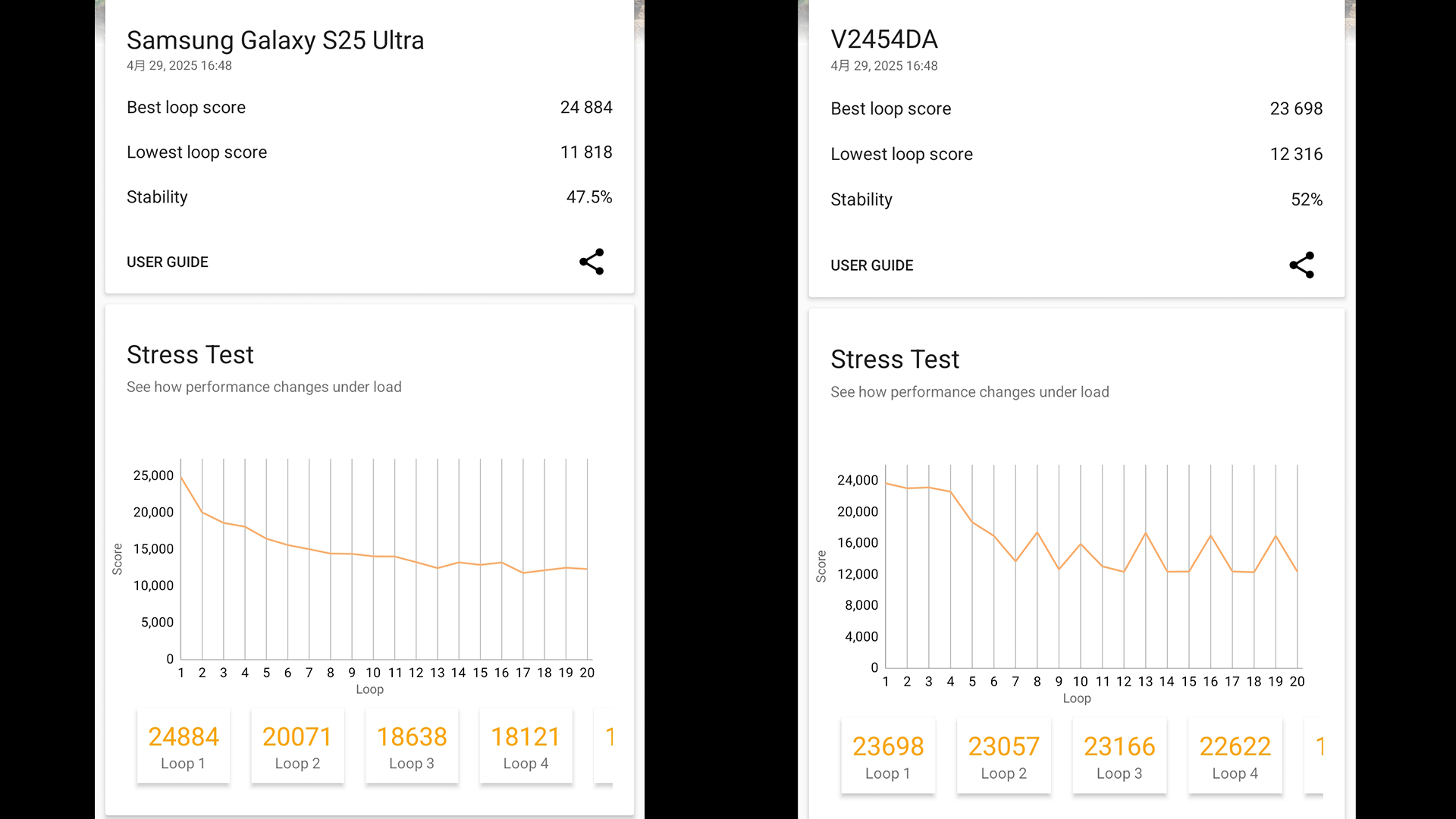Click Lowest loop score value 12 316
Image resolution: width=1456 pixels, height=819 pixels.
[1296, 155]
